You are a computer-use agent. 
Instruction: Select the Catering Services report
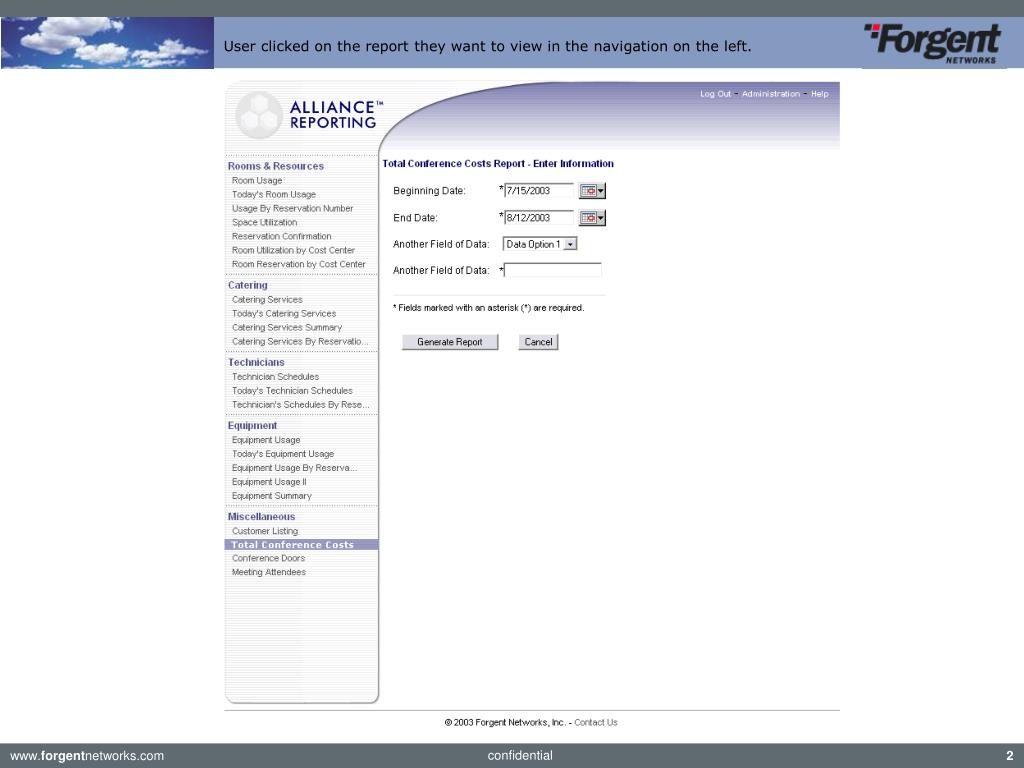tap(267, 300)
